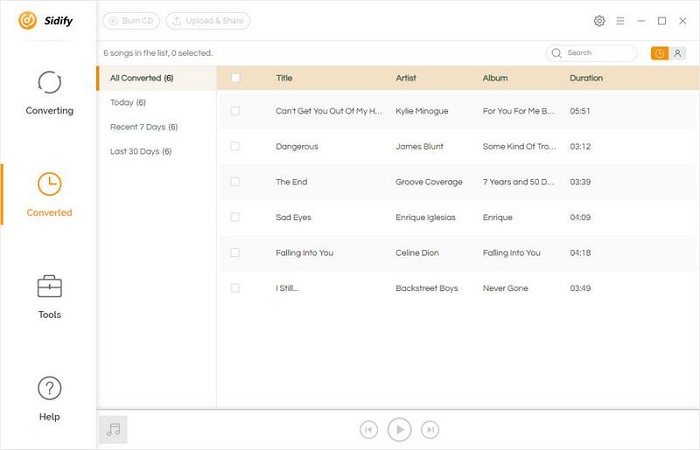Click duration 03:39

point(580,182)
